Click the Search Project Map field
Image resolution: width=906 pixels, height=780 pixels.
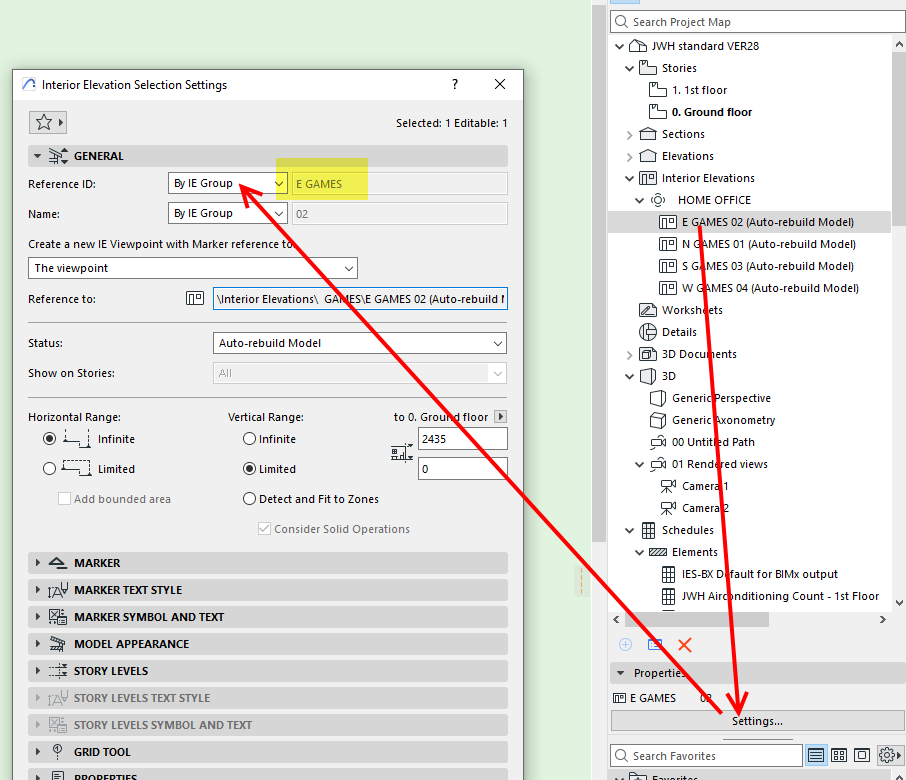(758, 22)
